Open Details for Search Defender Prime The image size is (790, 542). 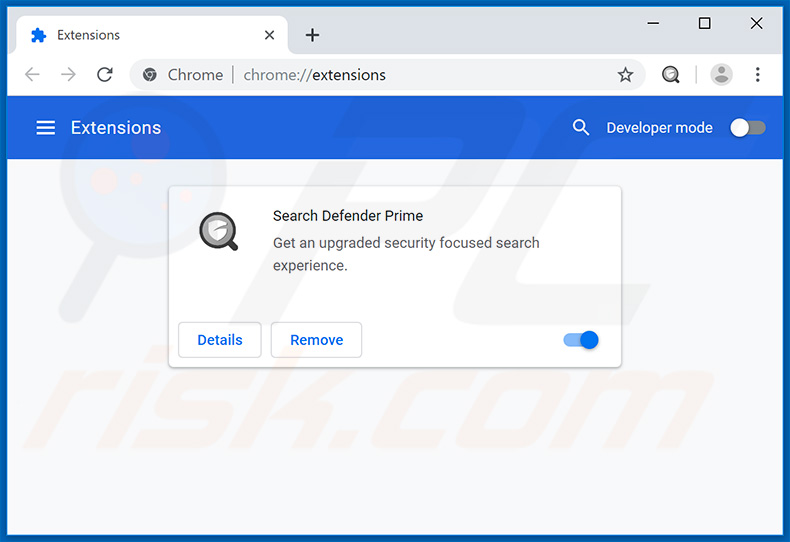point(220,340)
